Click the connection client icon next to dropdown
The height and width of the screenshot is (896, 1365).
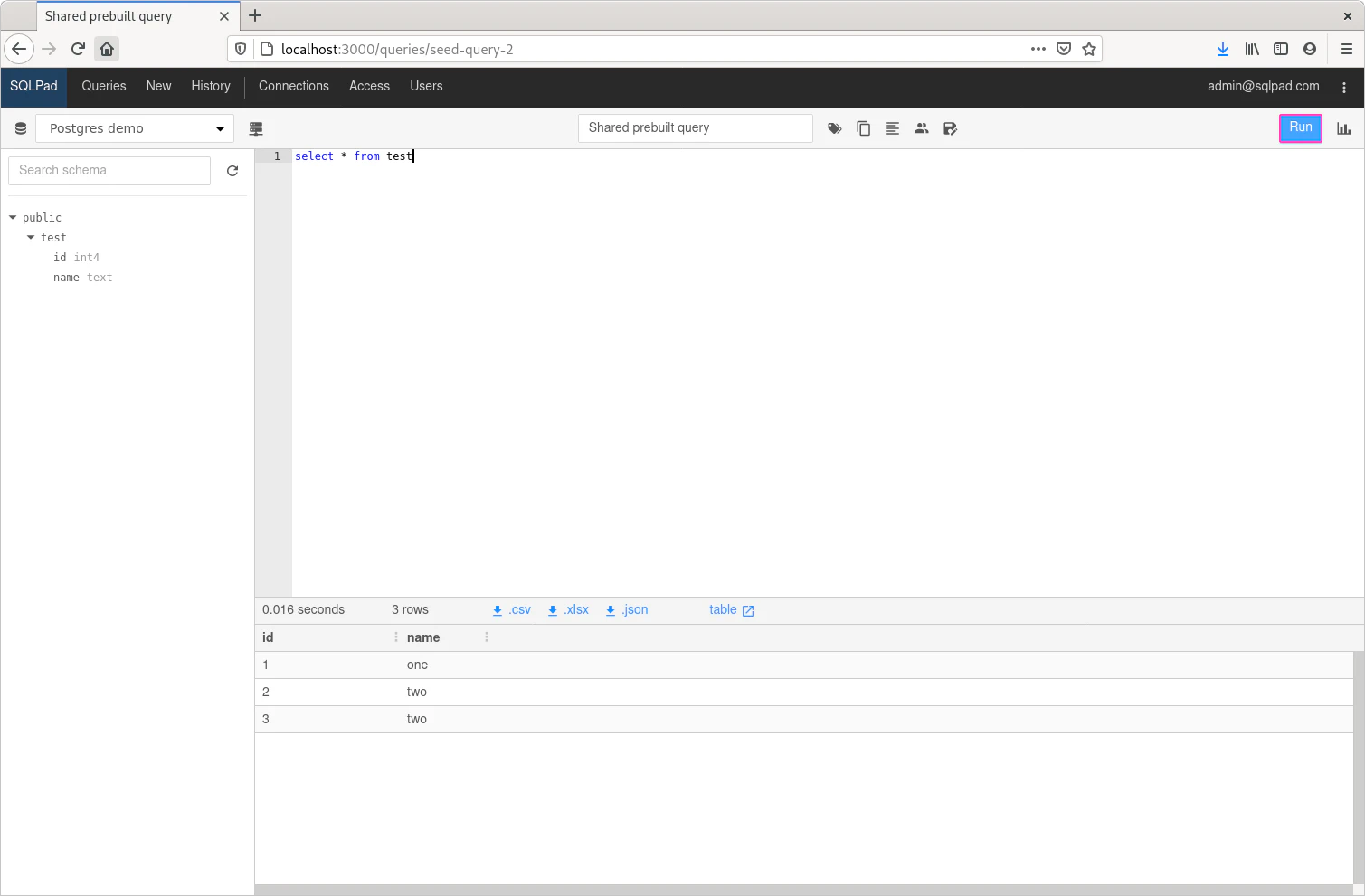[256, 128]
